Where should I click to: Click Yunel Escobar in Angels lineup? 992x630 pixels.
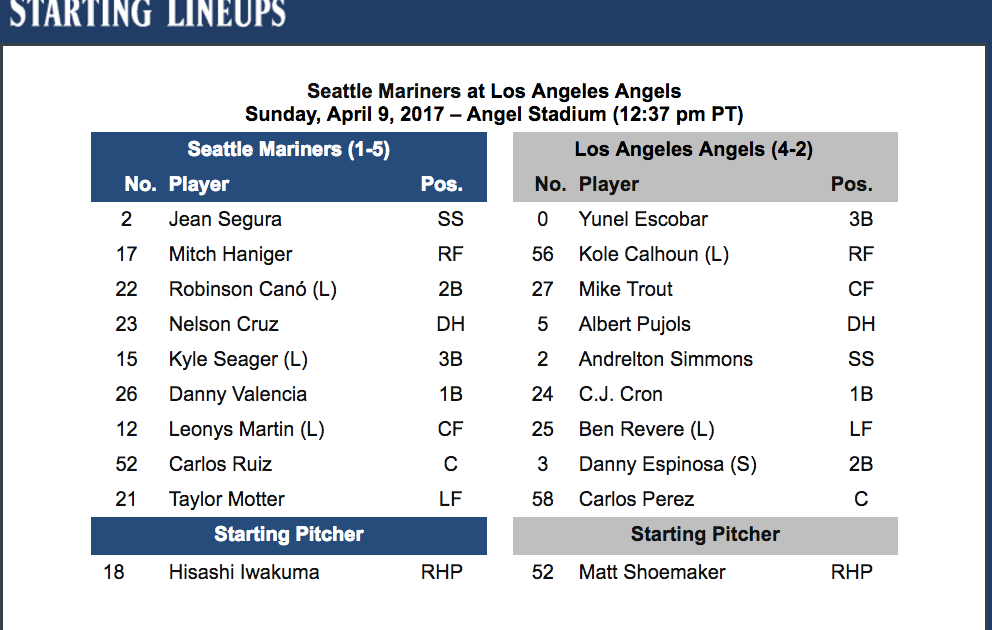(643, 219)
